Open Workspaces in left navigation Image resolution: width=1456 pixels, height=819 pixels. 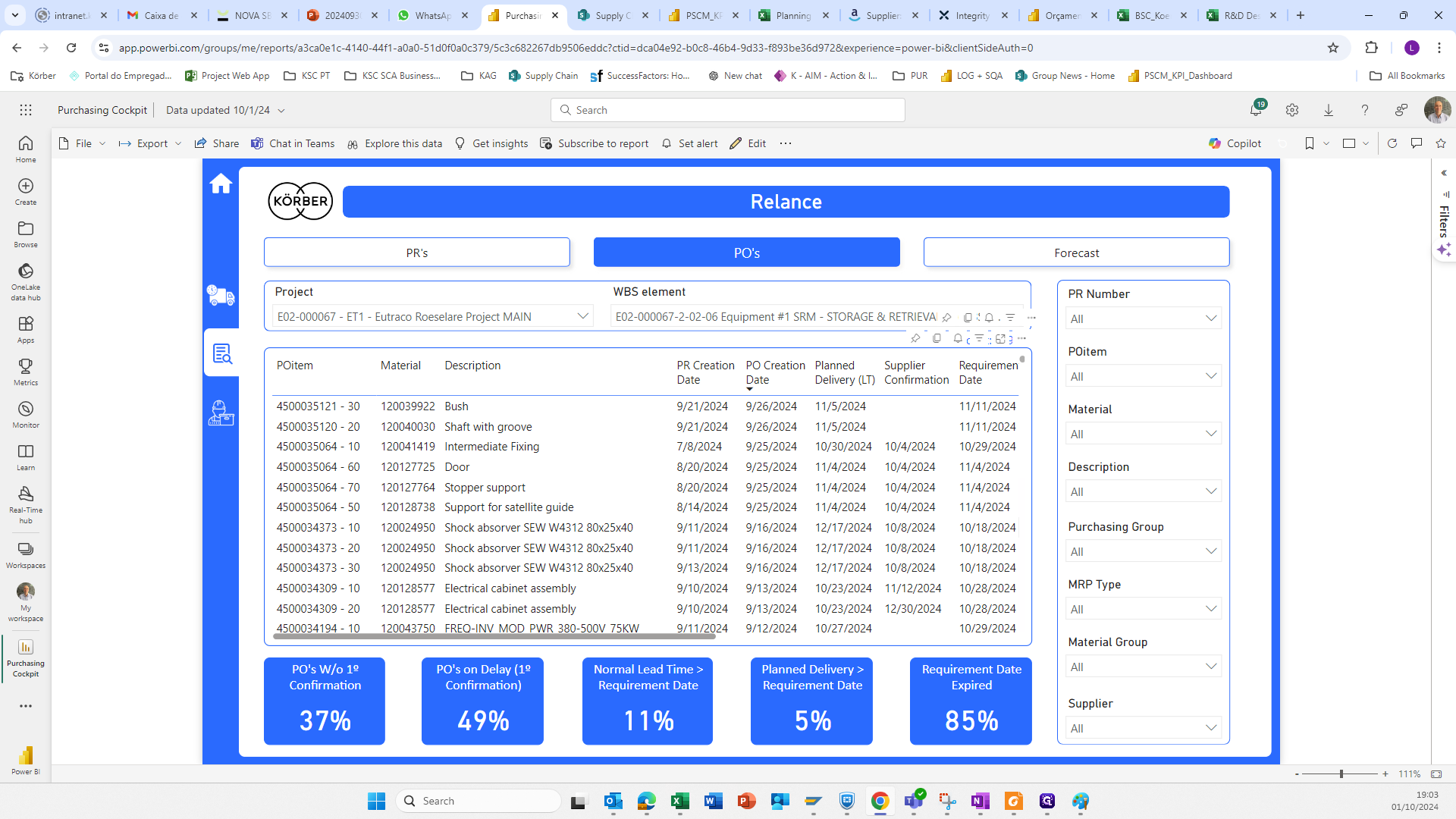26,555
